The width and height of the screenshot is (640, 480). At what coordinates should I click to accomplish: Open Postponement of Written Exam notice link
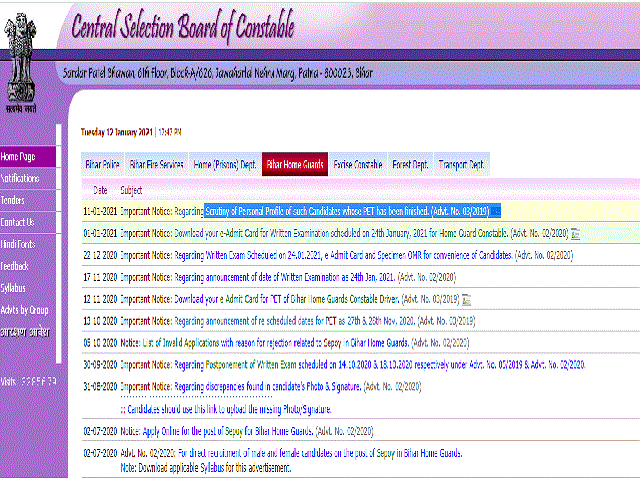[380, 364]
